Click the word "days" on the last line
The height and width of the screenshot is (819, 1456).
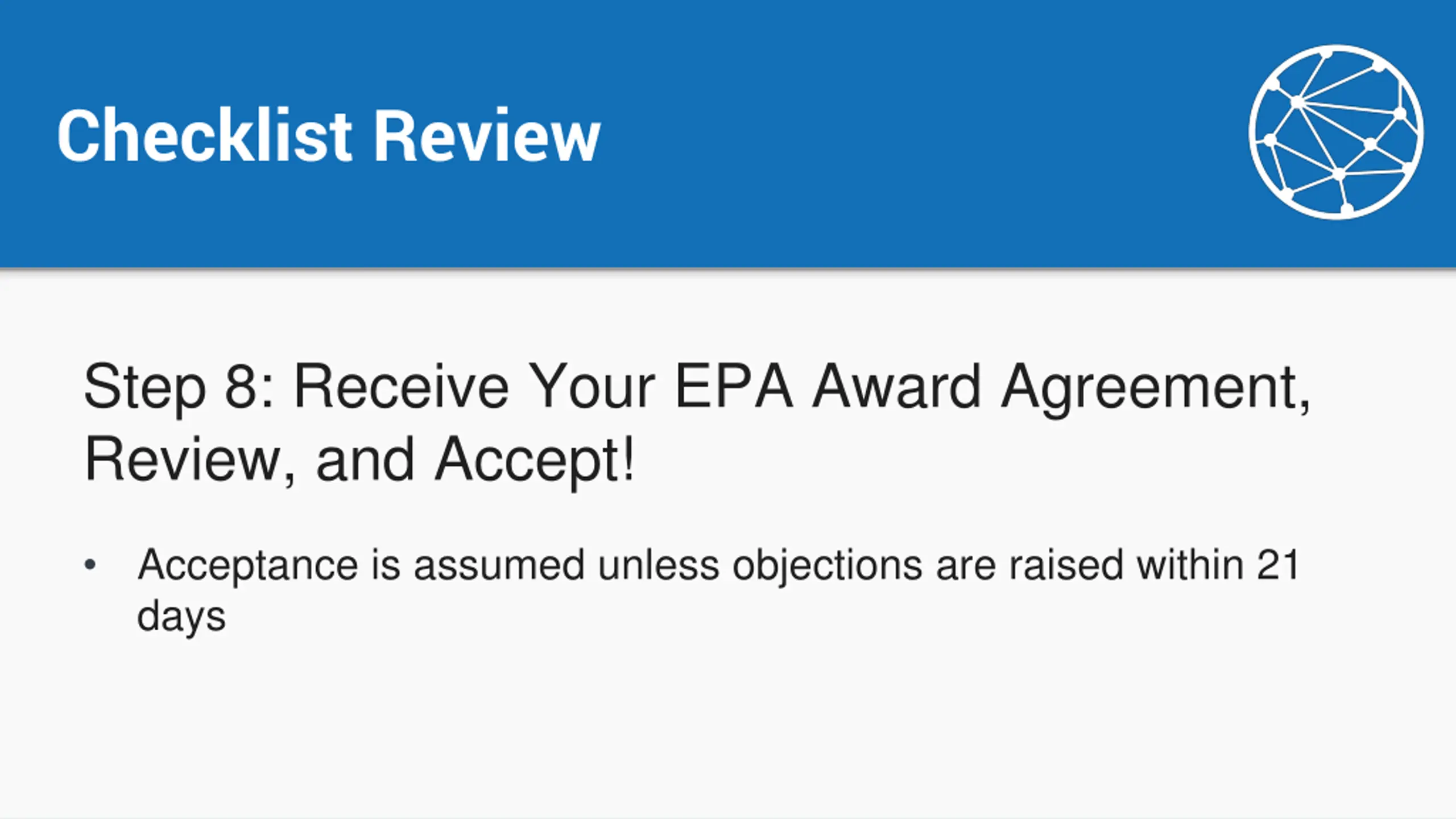181,618
